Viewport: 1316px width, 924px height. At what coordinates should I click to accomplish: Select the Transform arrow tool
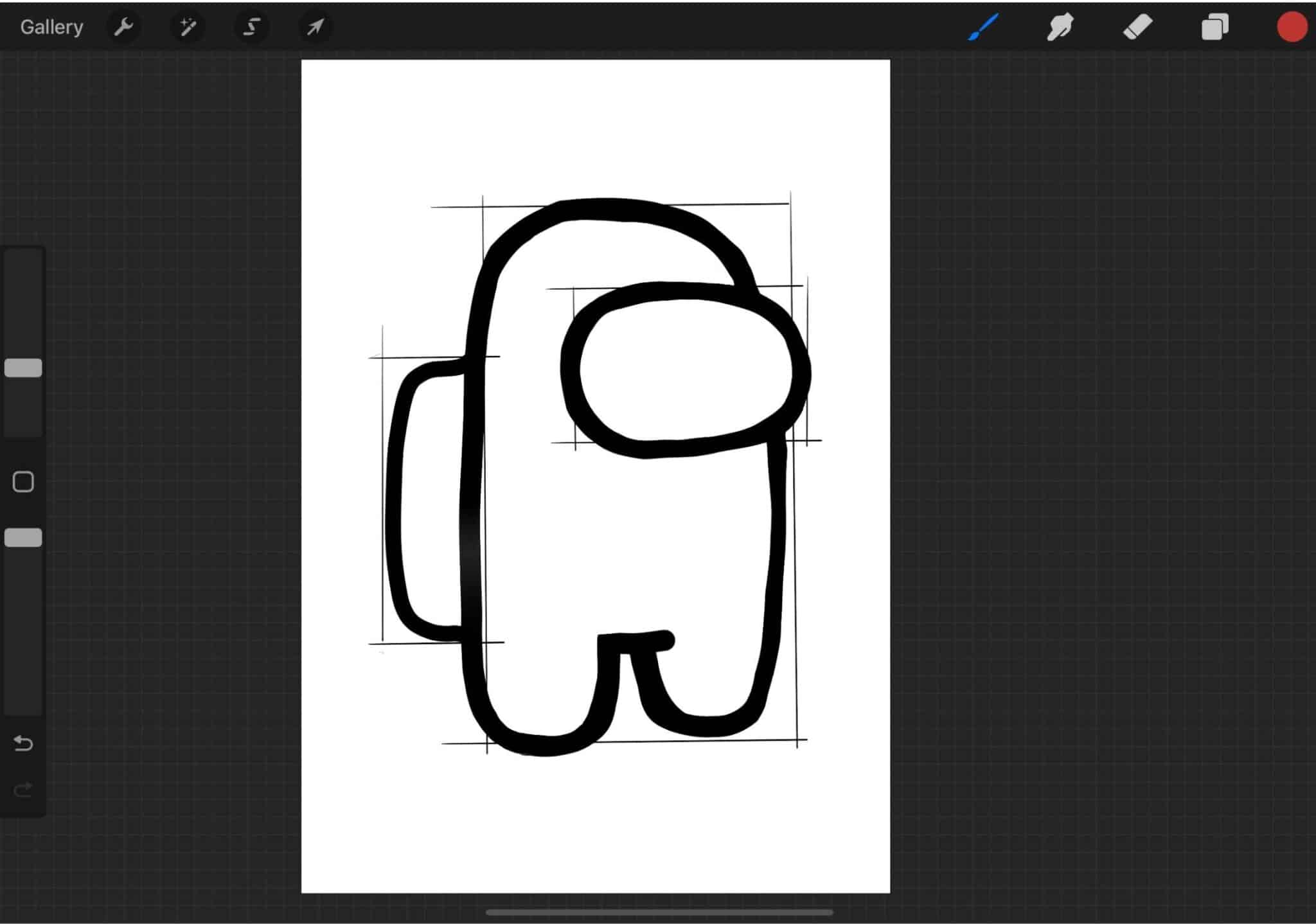click(x=314, y=26)
